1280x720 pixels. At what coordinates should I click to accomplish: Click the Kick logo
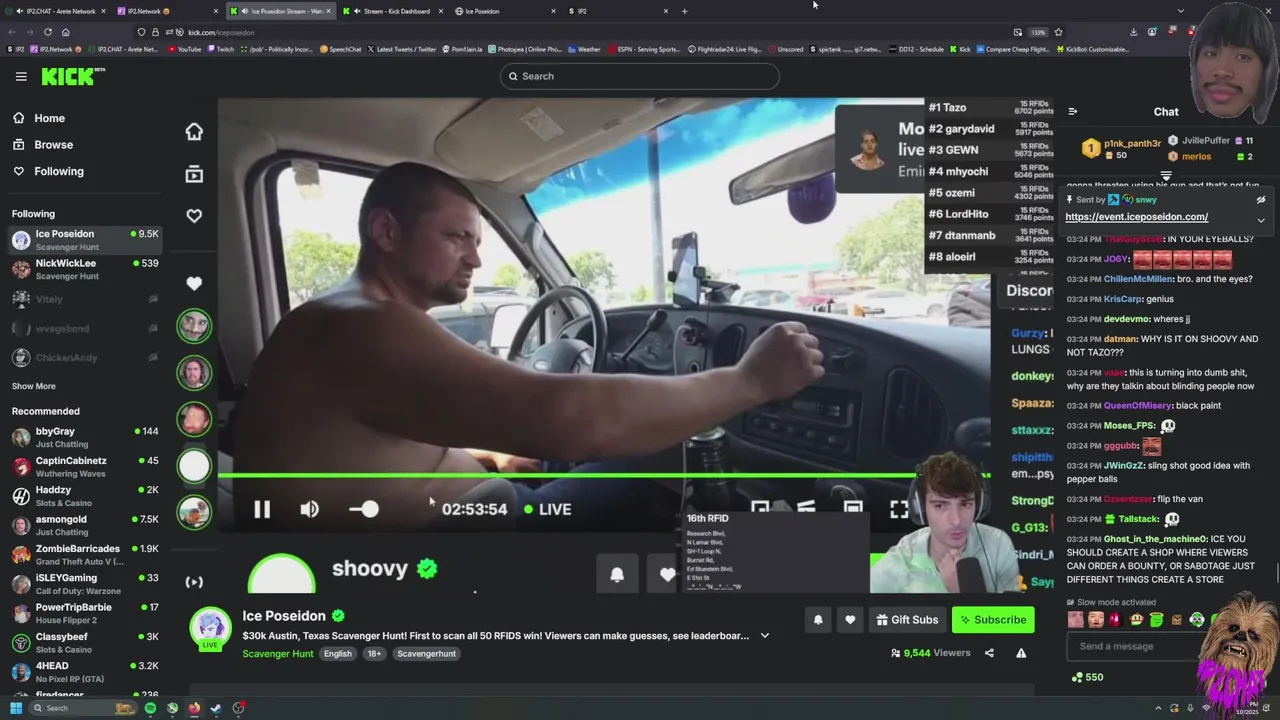(x=72, y=76)
